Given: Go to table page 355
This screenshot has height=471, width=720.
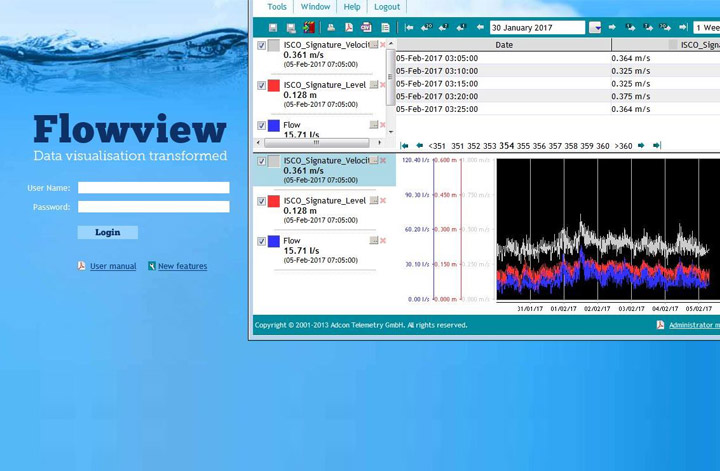Looking at the screenshot, I should click(x=523, y=146).
